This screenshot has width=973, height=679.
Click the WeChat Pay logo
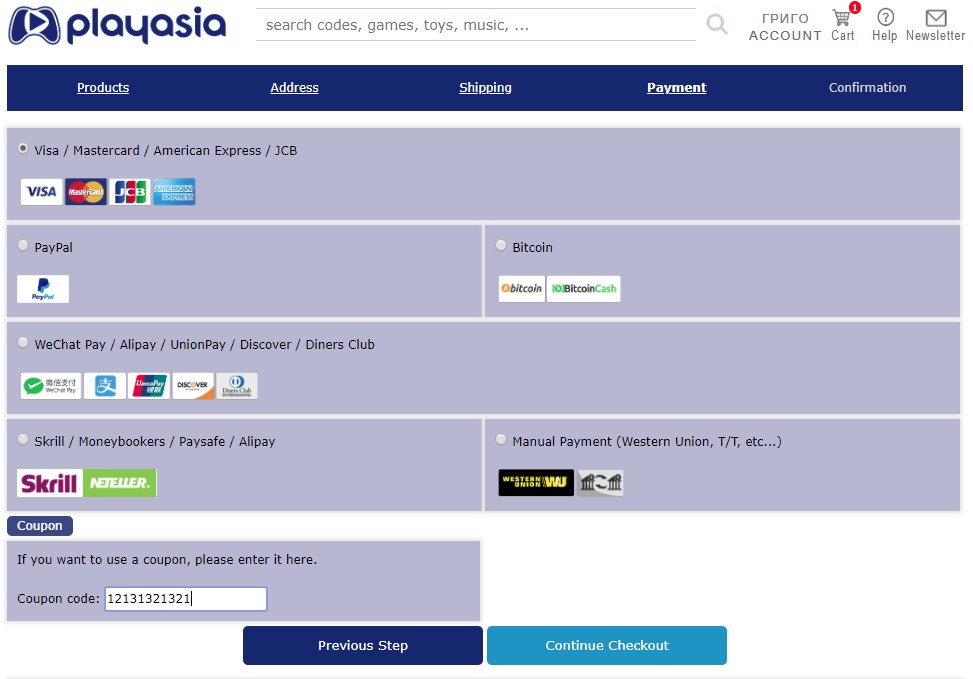[51, 386]
